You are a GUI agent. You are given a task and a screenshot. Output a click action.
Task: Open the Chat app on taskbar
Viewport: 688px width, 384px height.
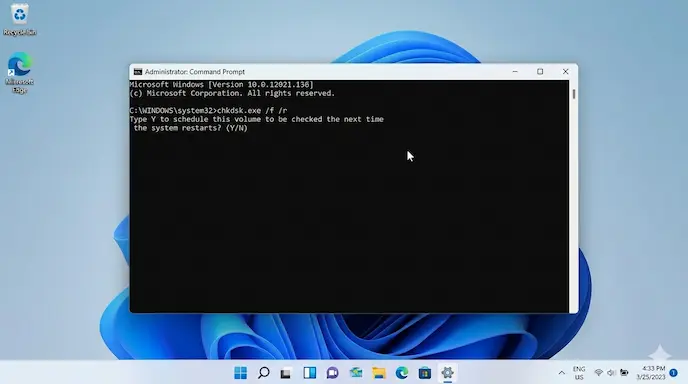tap(332, 373)
